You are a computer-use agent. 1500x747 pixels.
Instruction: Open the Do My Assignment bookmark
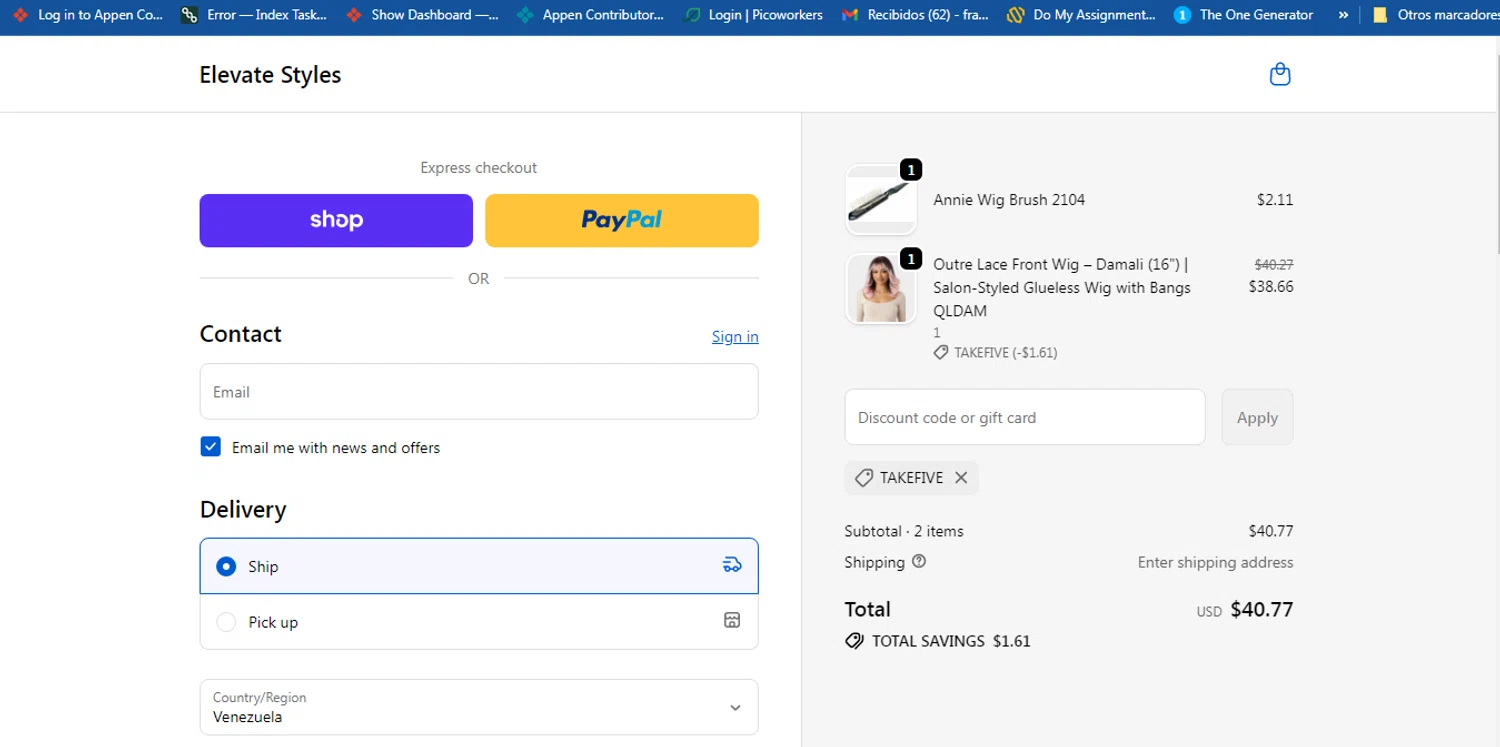[1081, 15]
